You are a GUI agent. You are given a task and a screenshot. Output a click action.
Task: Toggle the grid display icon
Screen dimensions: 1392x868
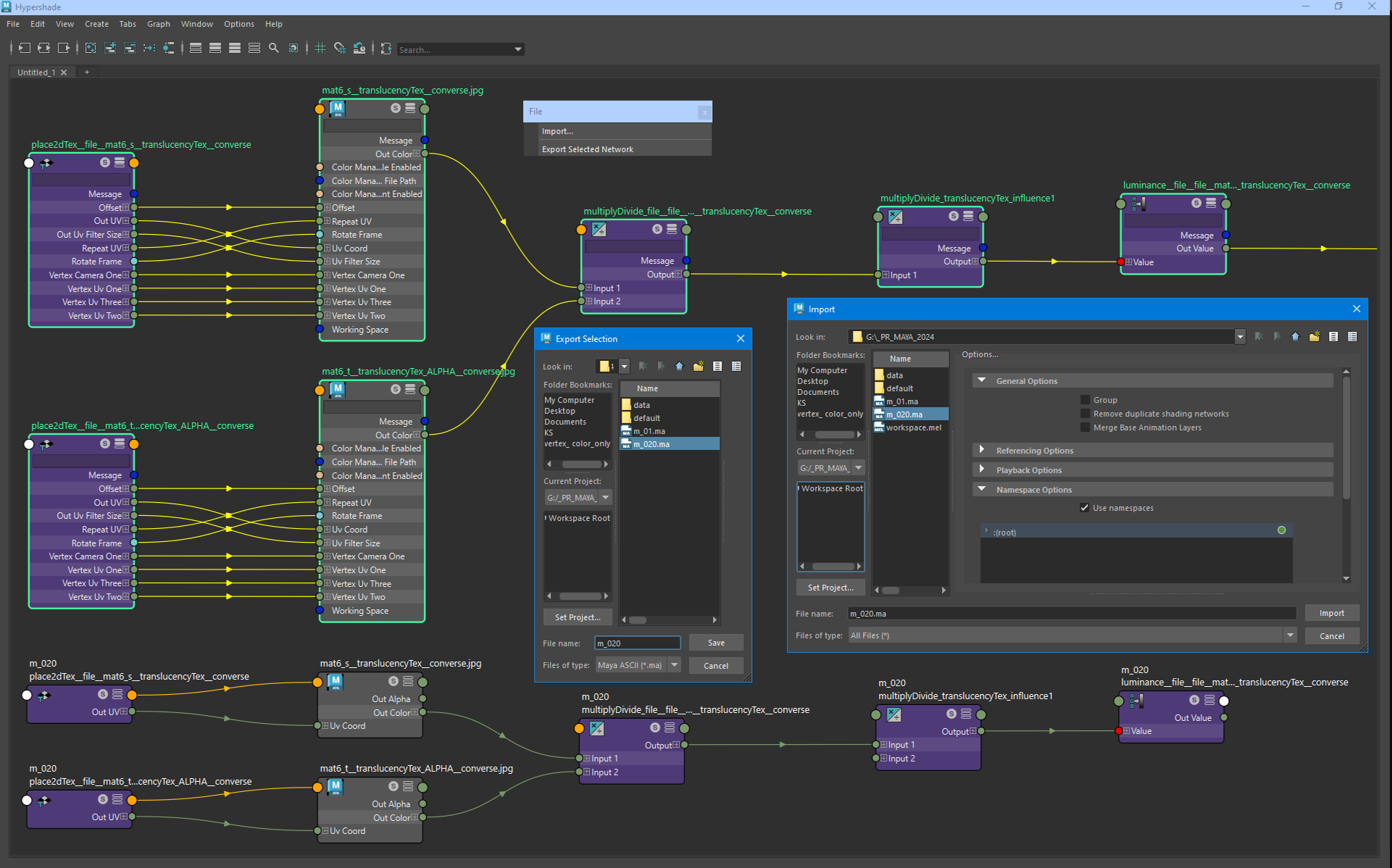[x=320, y=49]
